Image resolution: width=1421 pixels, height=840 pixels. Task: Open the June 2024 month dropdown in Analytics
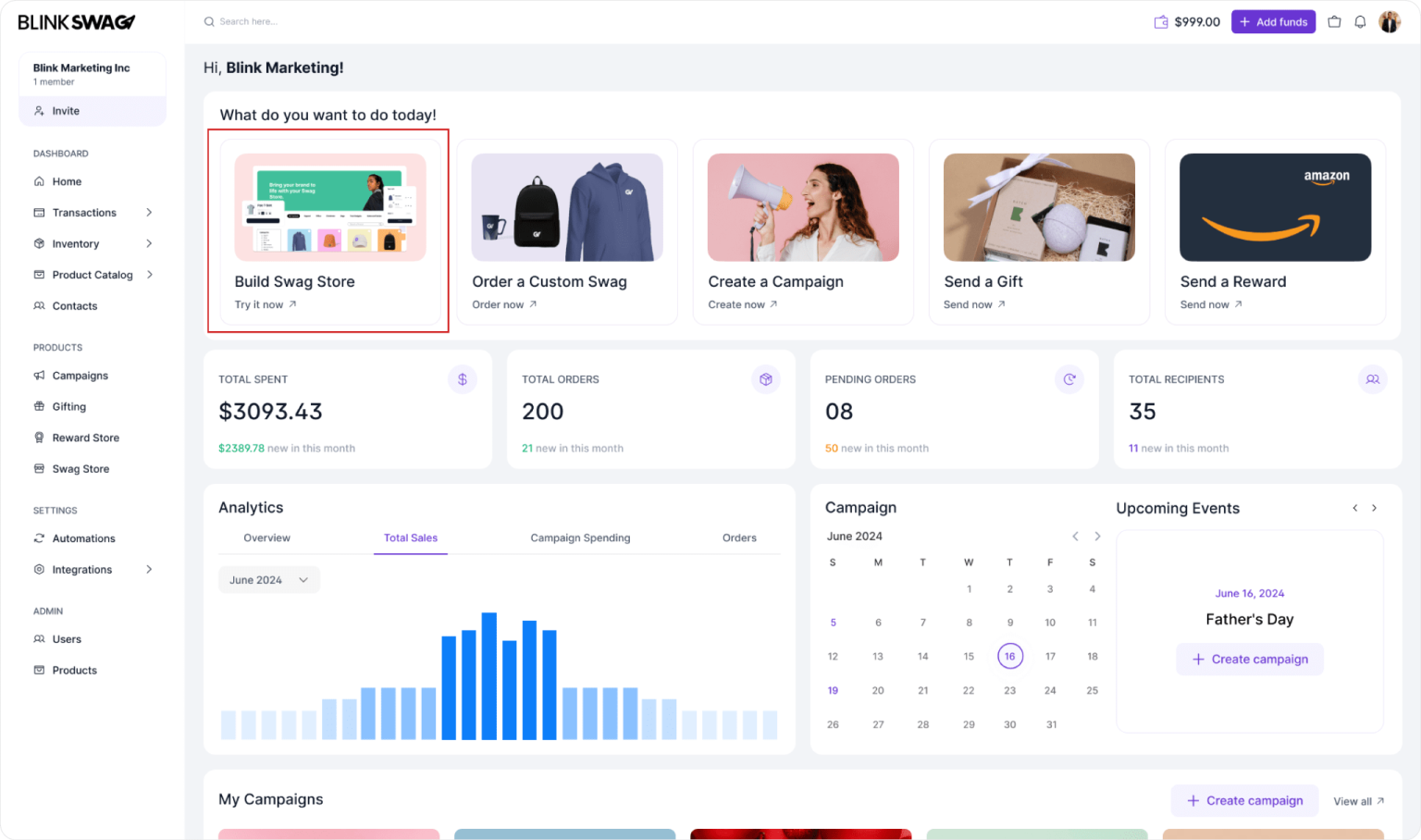coord(268,579)
